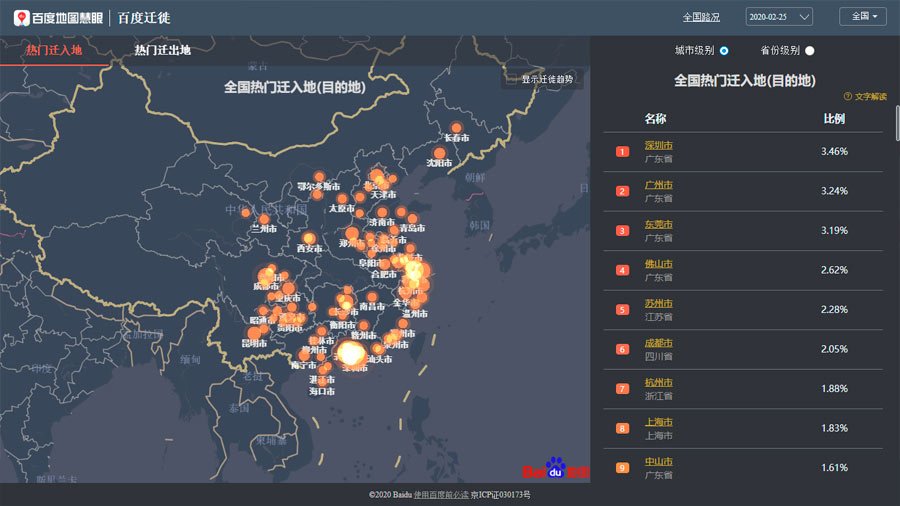Click the Baidu Map Huiyan pin logo
900x506 pixels.
tap(22, 18)
